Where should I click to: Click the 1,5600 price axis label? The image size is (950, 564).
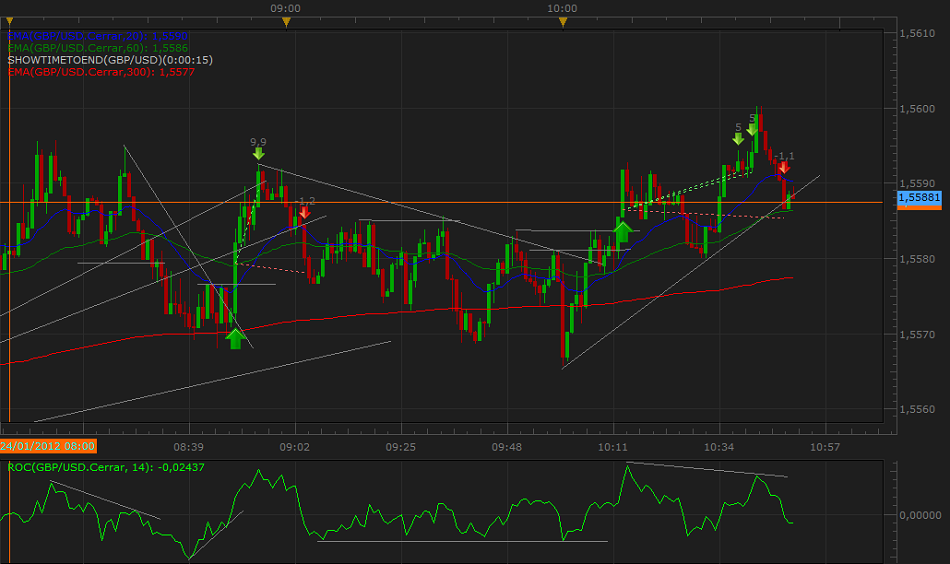(917, 109)
